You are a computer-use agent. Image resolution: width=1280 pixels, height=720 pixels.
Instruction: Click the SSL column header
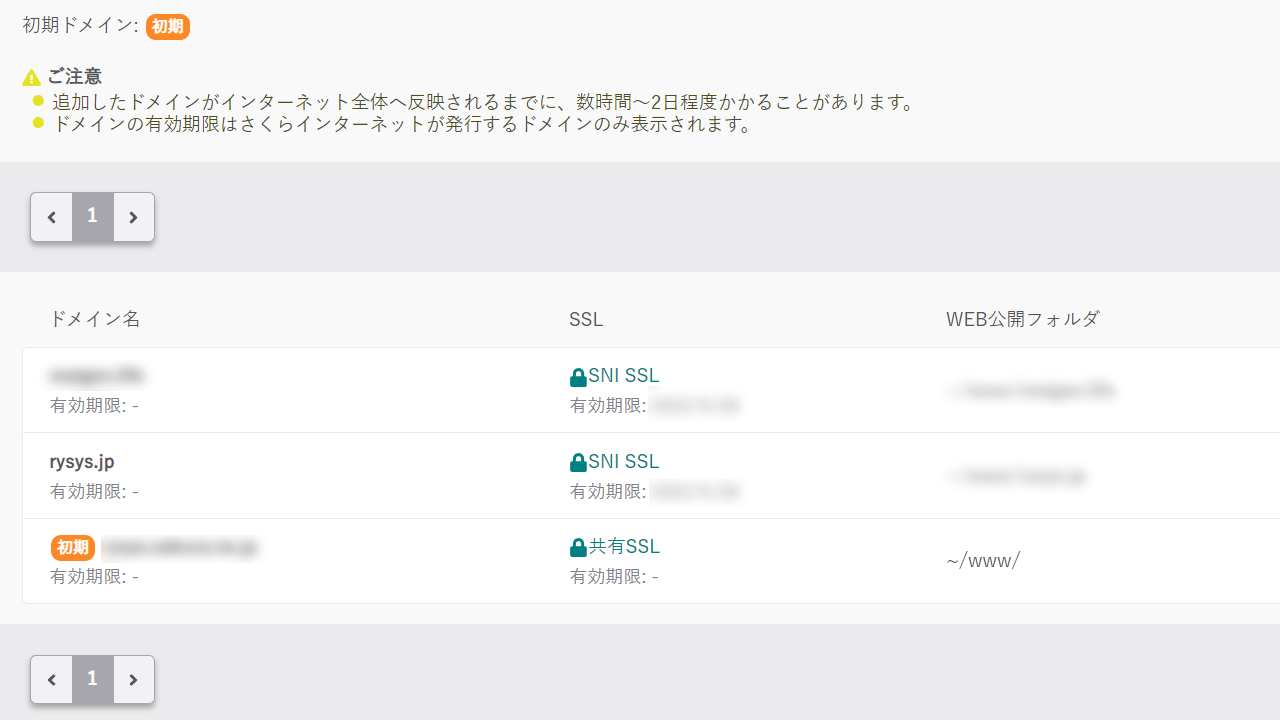pyautogui.click(x=586, y=319)
